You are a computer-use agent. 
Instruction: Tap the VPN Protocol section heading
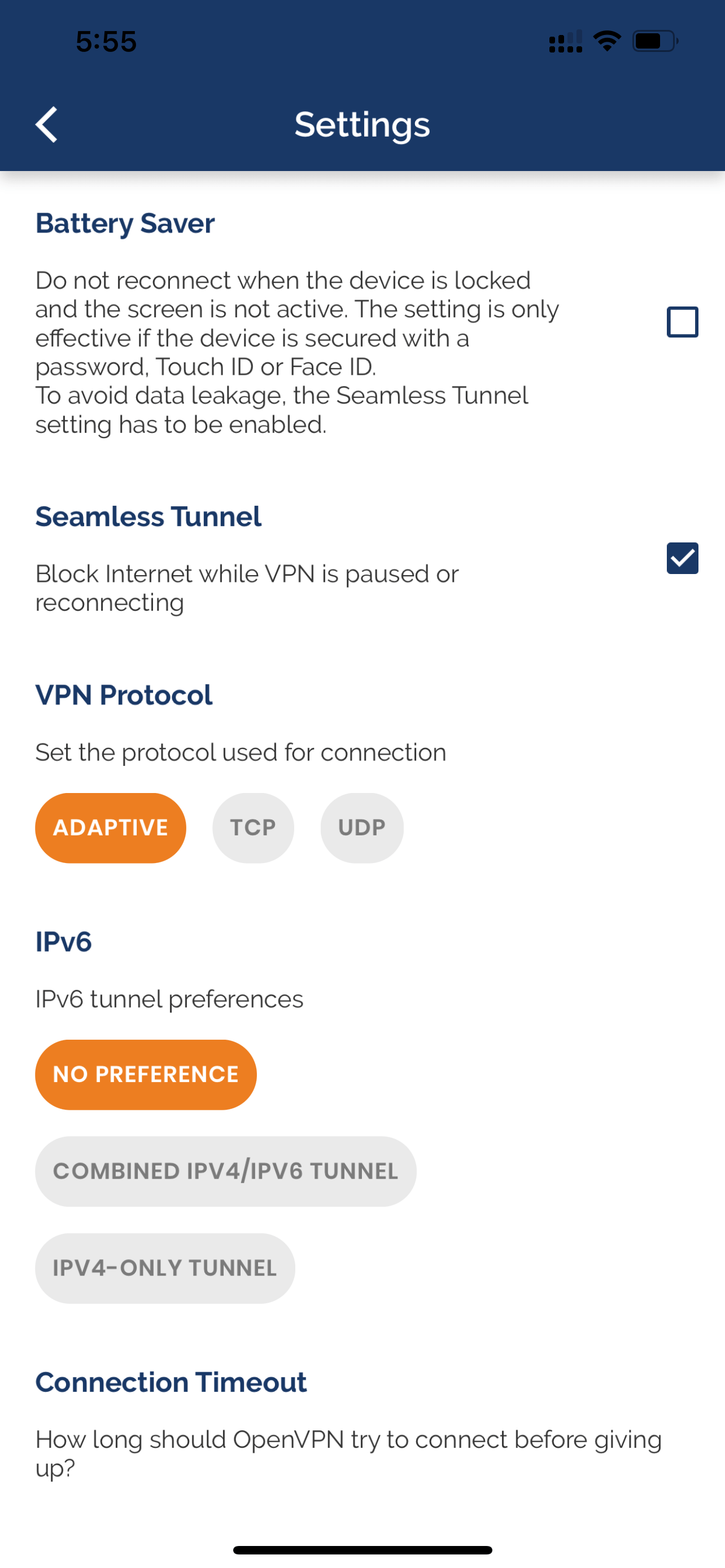click(x=124, y=695)
